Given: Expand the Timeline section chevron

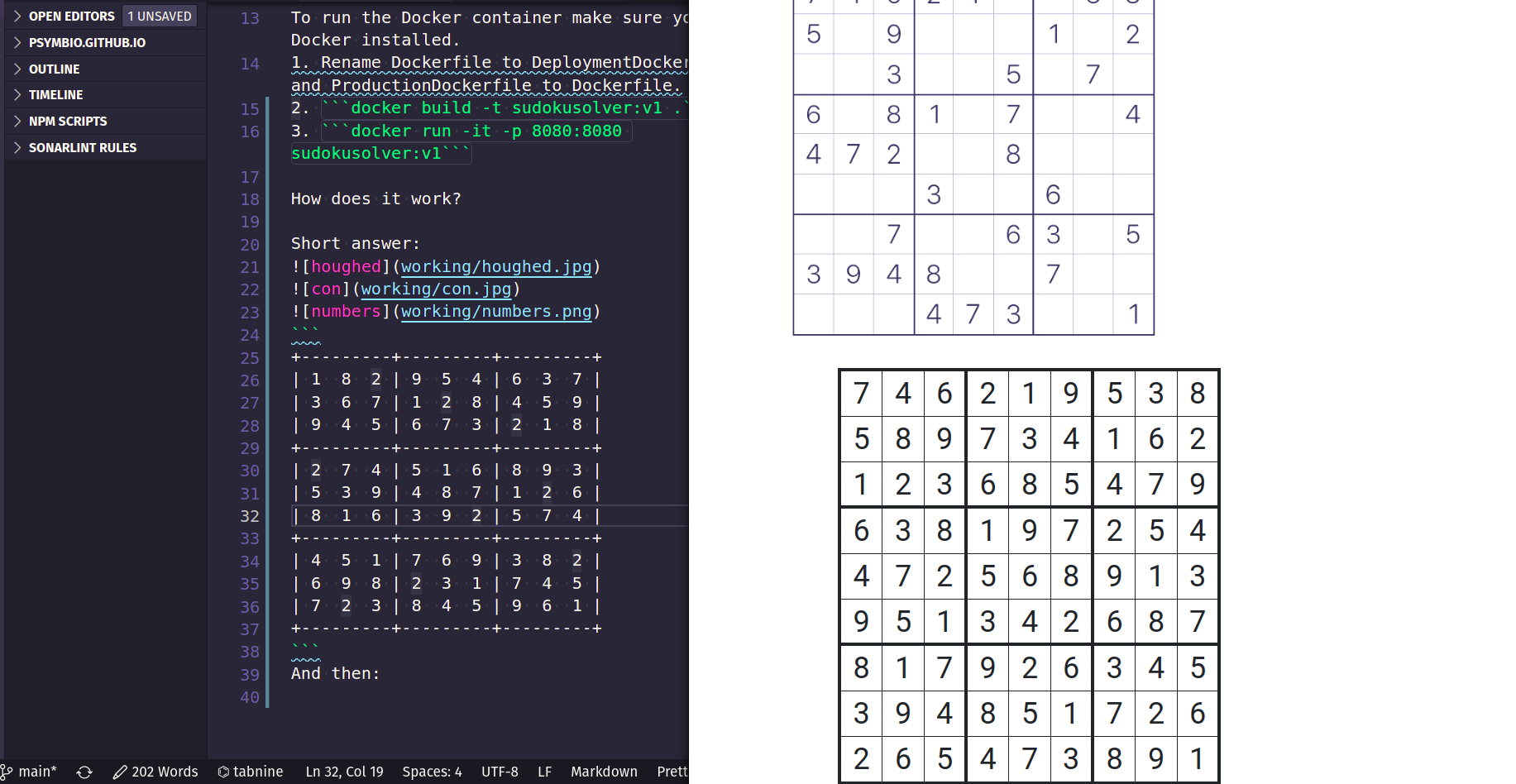Looking at the screenshot, I should pos(17,94).
